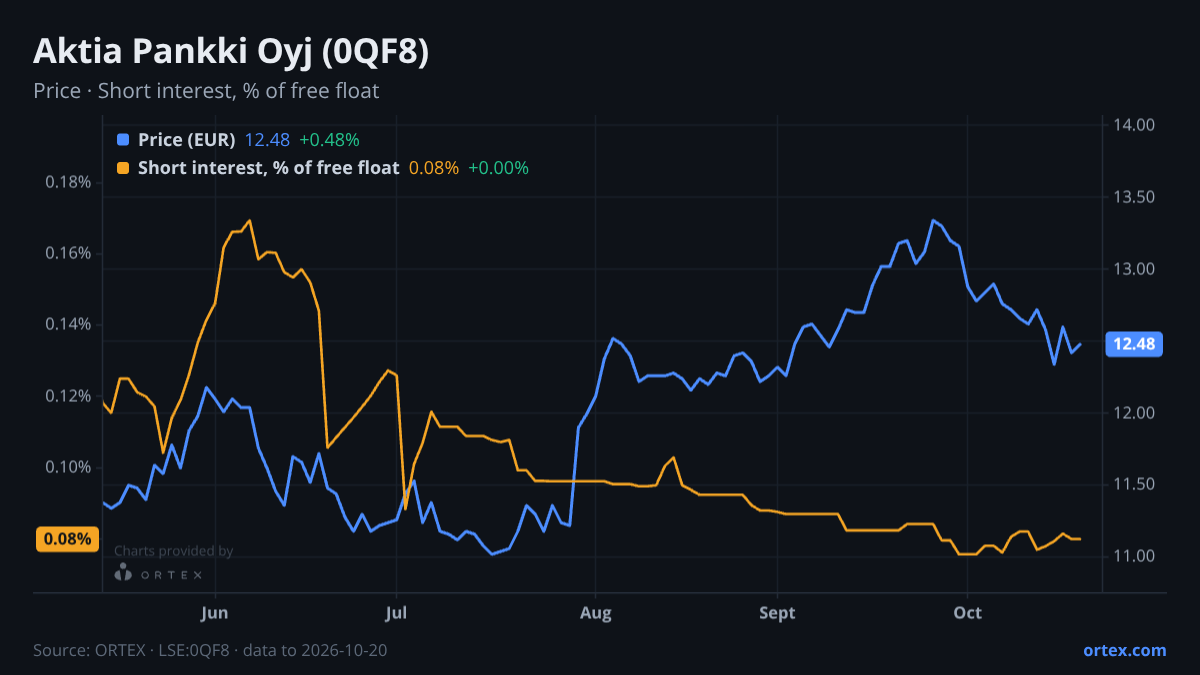Click the blue Price legend swatch
Image resolution: width=1200 pixels, height=675 pixels.
tap(123, 140)
